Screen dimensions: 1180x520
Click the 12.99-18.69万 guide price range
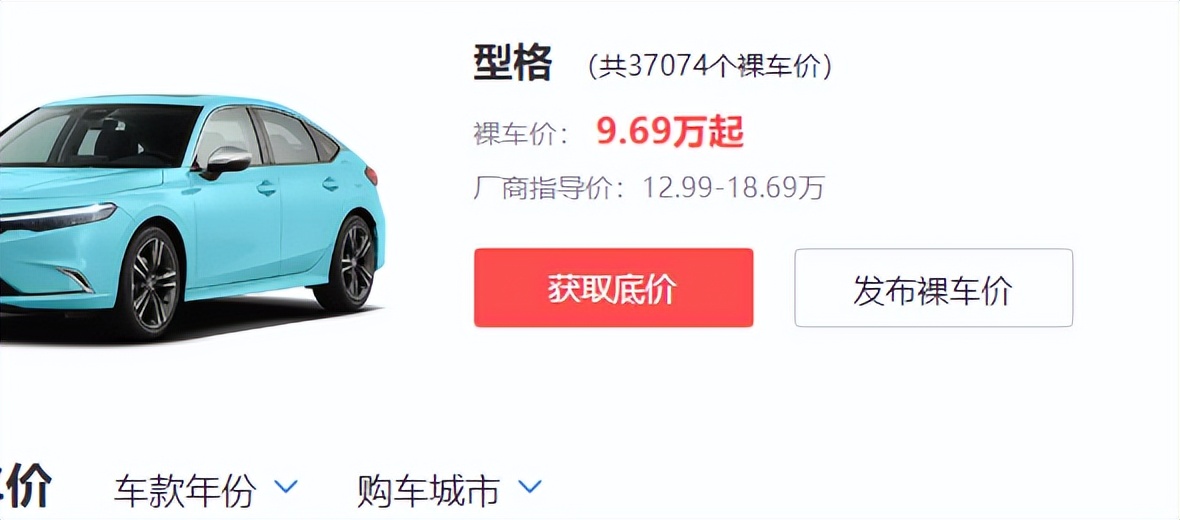click(x=734, y=187)
